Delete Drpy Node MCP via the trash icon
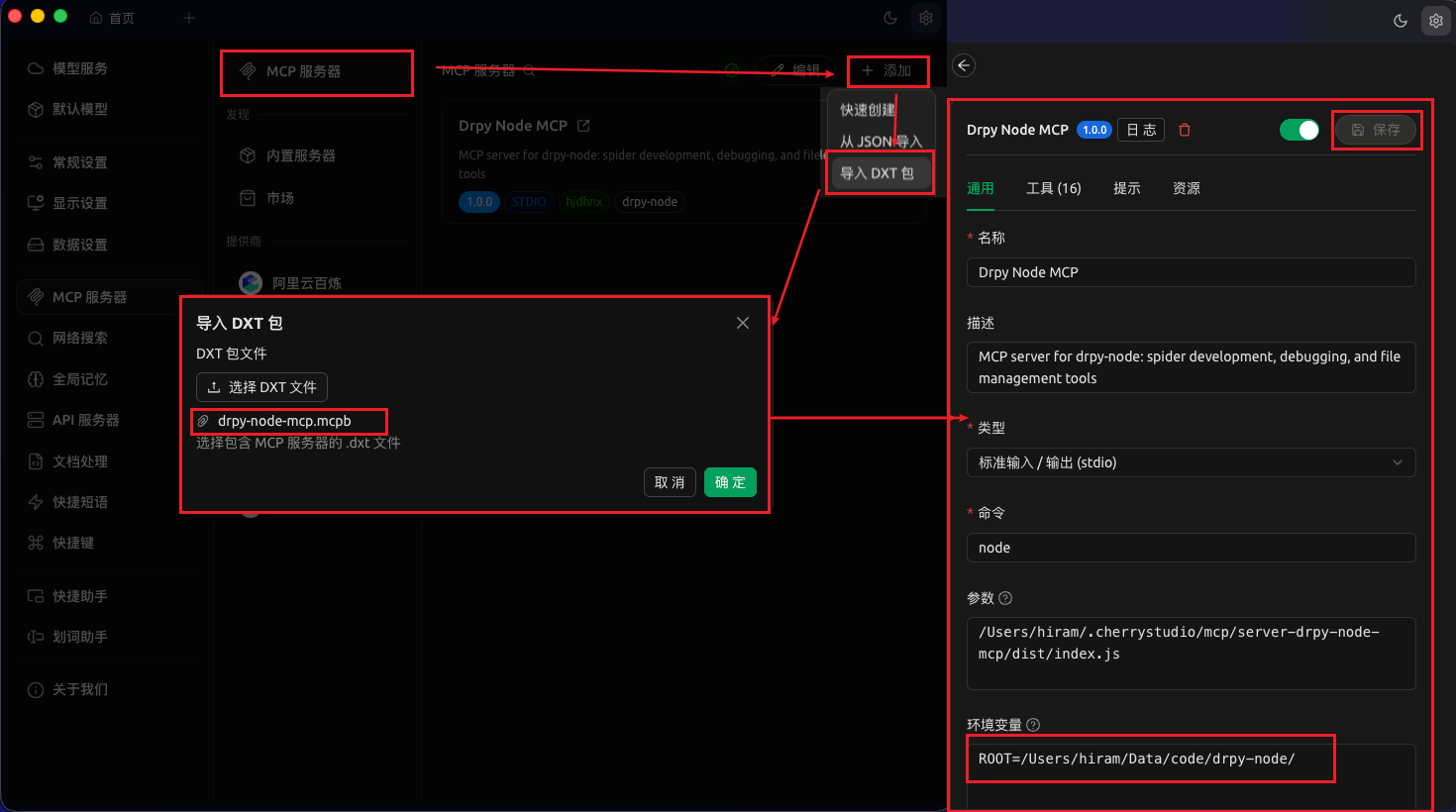The image size is (1456, 812). (1186, 129)
